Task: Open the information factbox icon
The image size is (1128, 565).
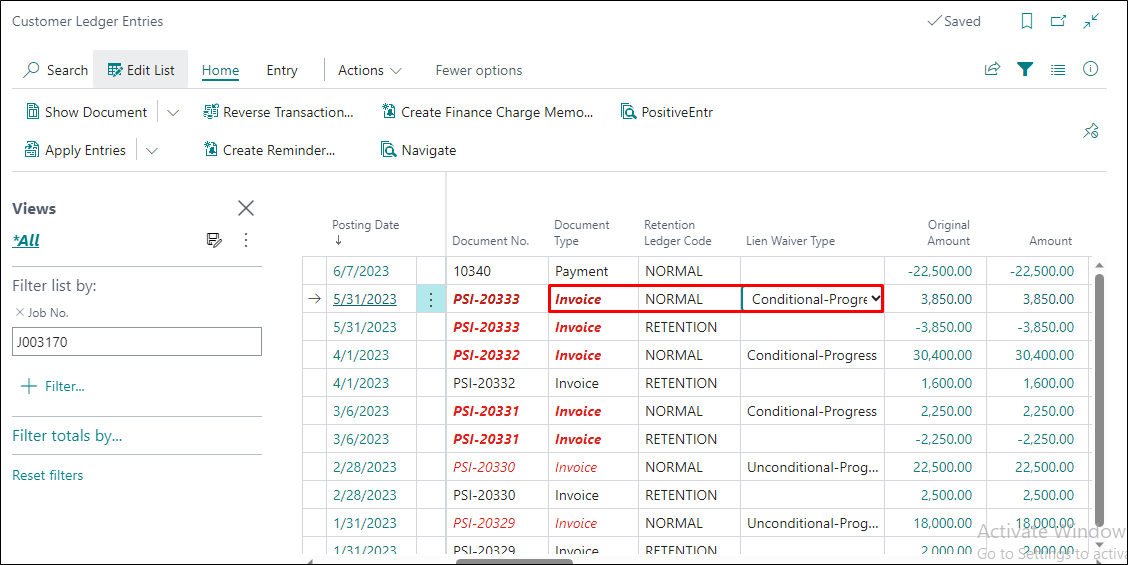Action: [1091, 69]
